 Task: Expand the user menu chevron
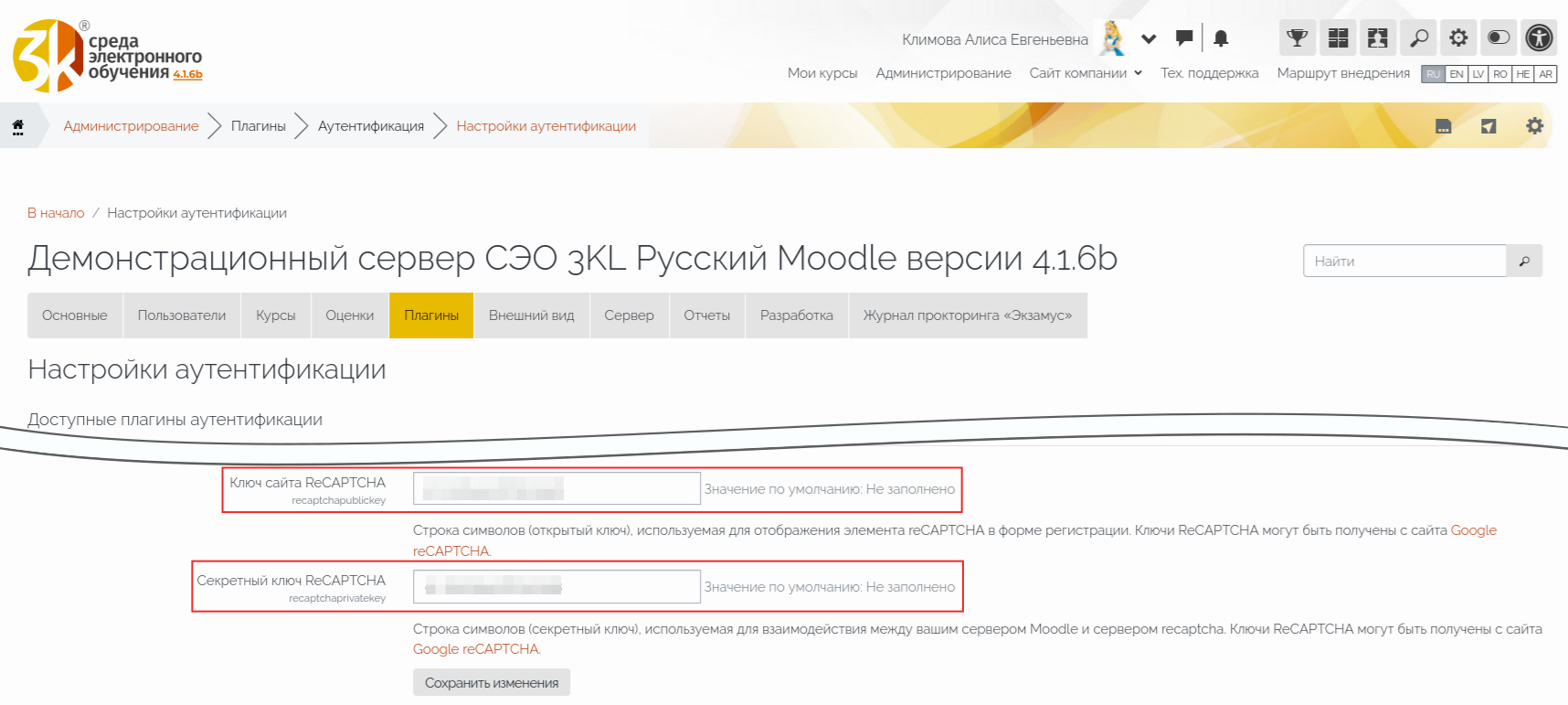(1149, 38)
